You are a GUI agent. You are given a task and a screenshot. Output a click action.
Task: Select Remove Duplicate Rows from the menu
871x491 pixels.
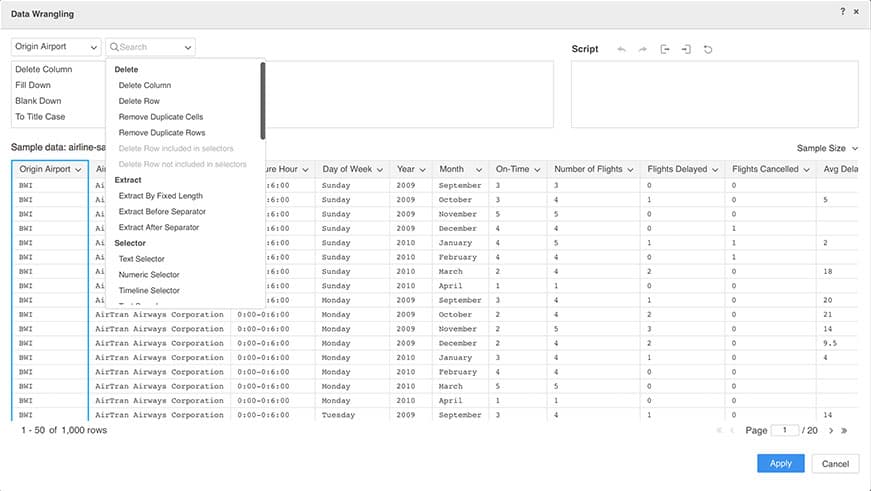click(x=162, y=132)
